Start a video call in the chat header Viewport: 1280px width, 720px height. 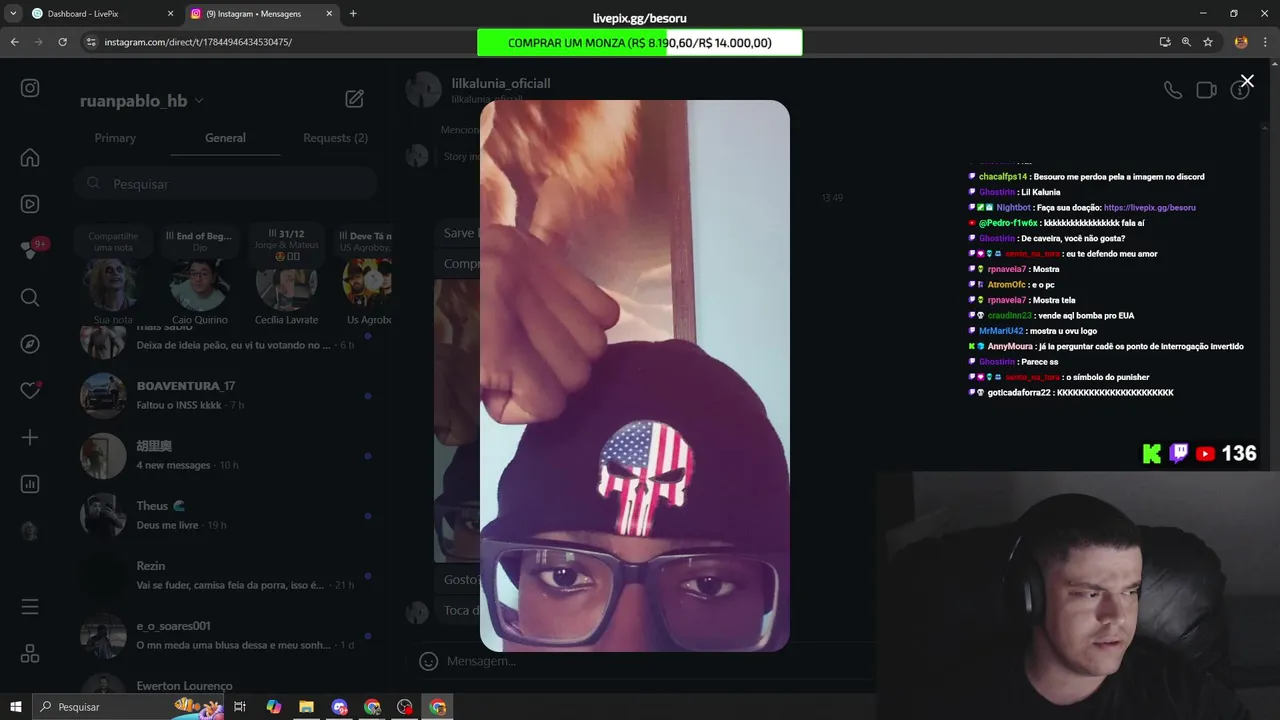[x=1206, y=90]
